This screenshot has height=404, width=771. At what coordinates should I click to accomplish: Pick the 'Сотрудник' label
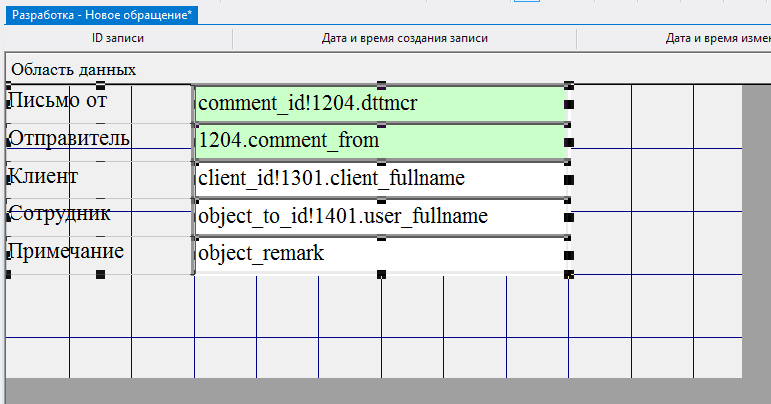(59, 213)
